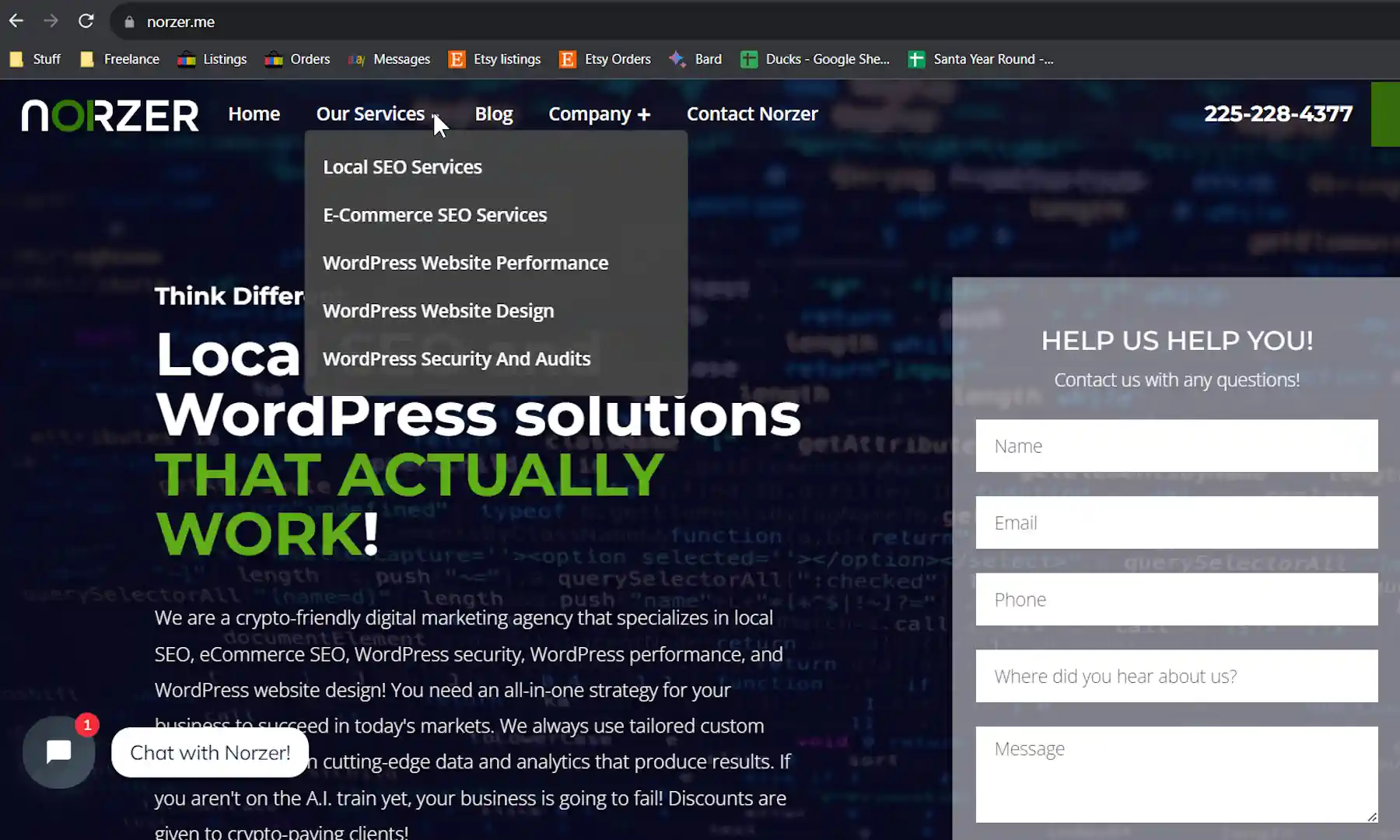Expand the Our Services dropdown
Screen dimensions: 1400x840
point(378,114)
